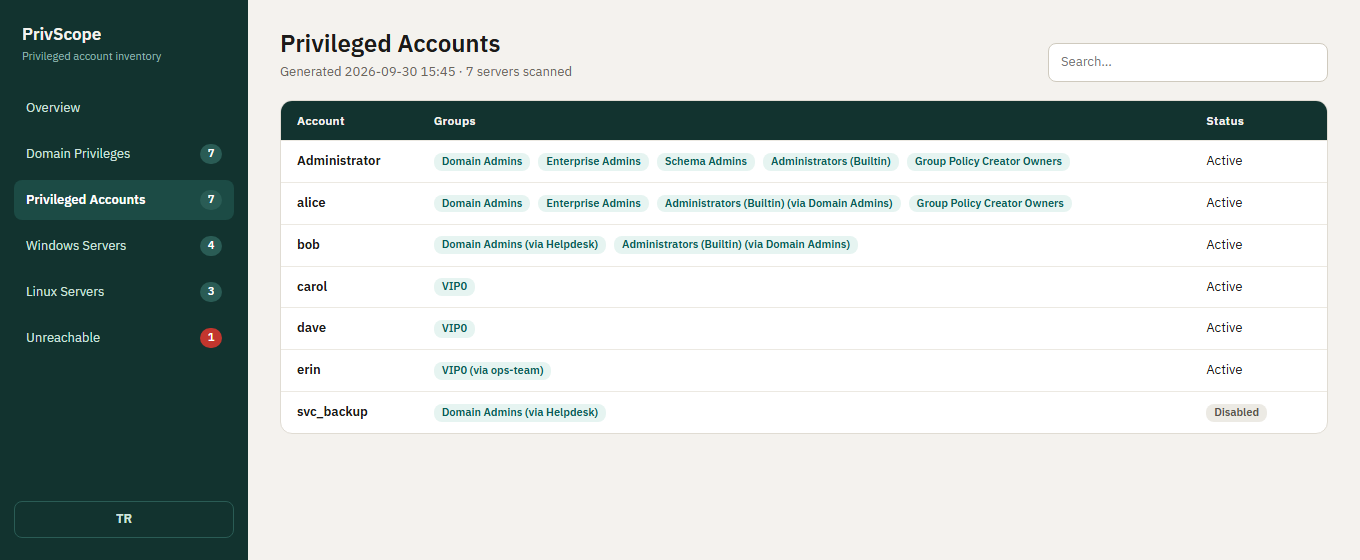Click bob's Domain Admins (via Helpdesk) tag
The width and height of the screenshot is (1360, 560).
(x=520, y=245)
